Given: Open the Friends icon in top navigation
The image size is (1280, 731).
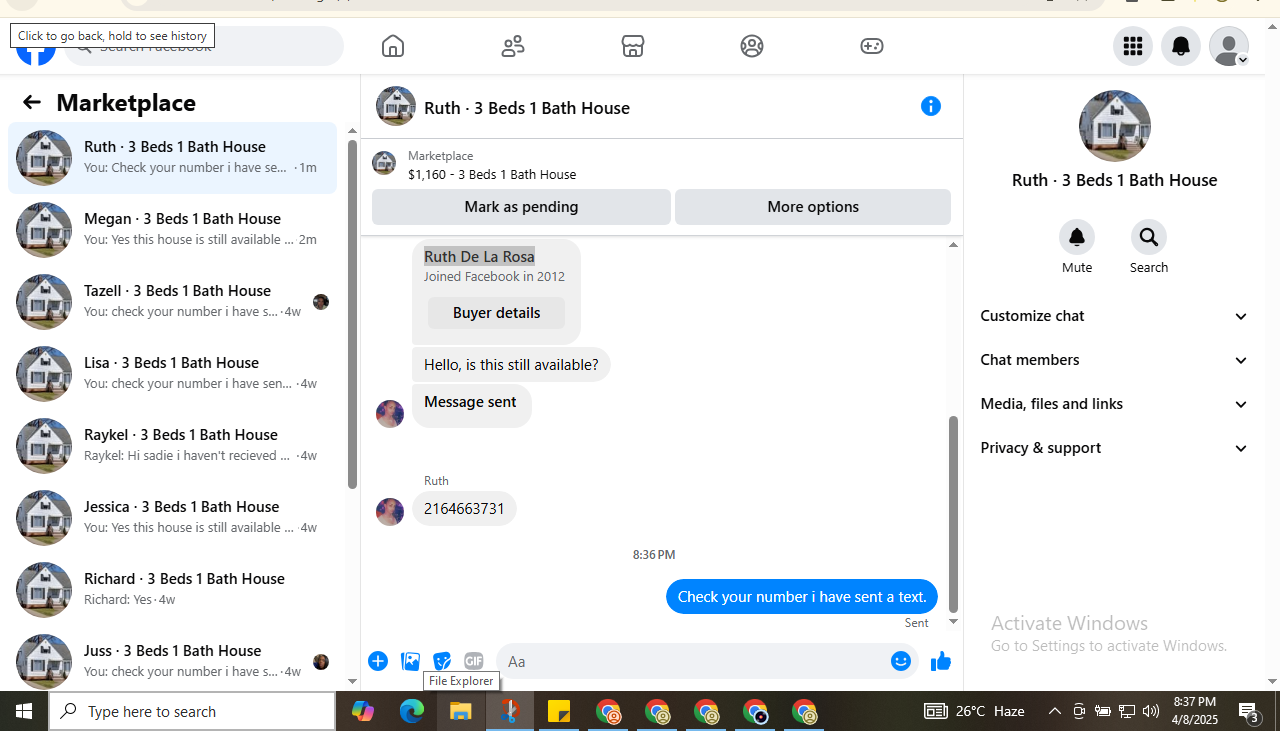Looking at the screenshot, I should click(x=513, y=46).
